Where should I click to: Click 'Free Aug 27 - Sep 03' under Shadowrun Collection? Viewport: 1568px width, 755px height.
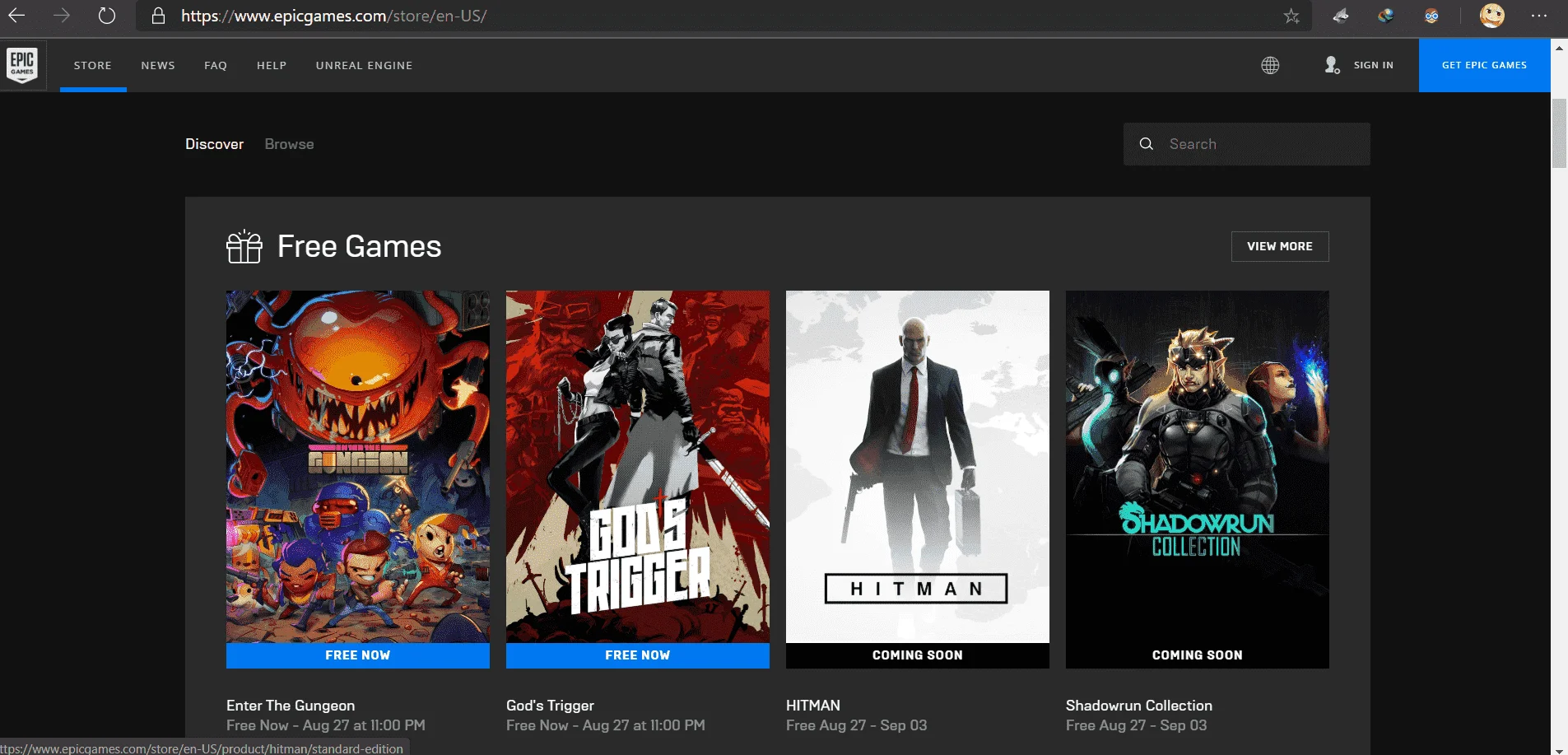(x=1137, y=725)
